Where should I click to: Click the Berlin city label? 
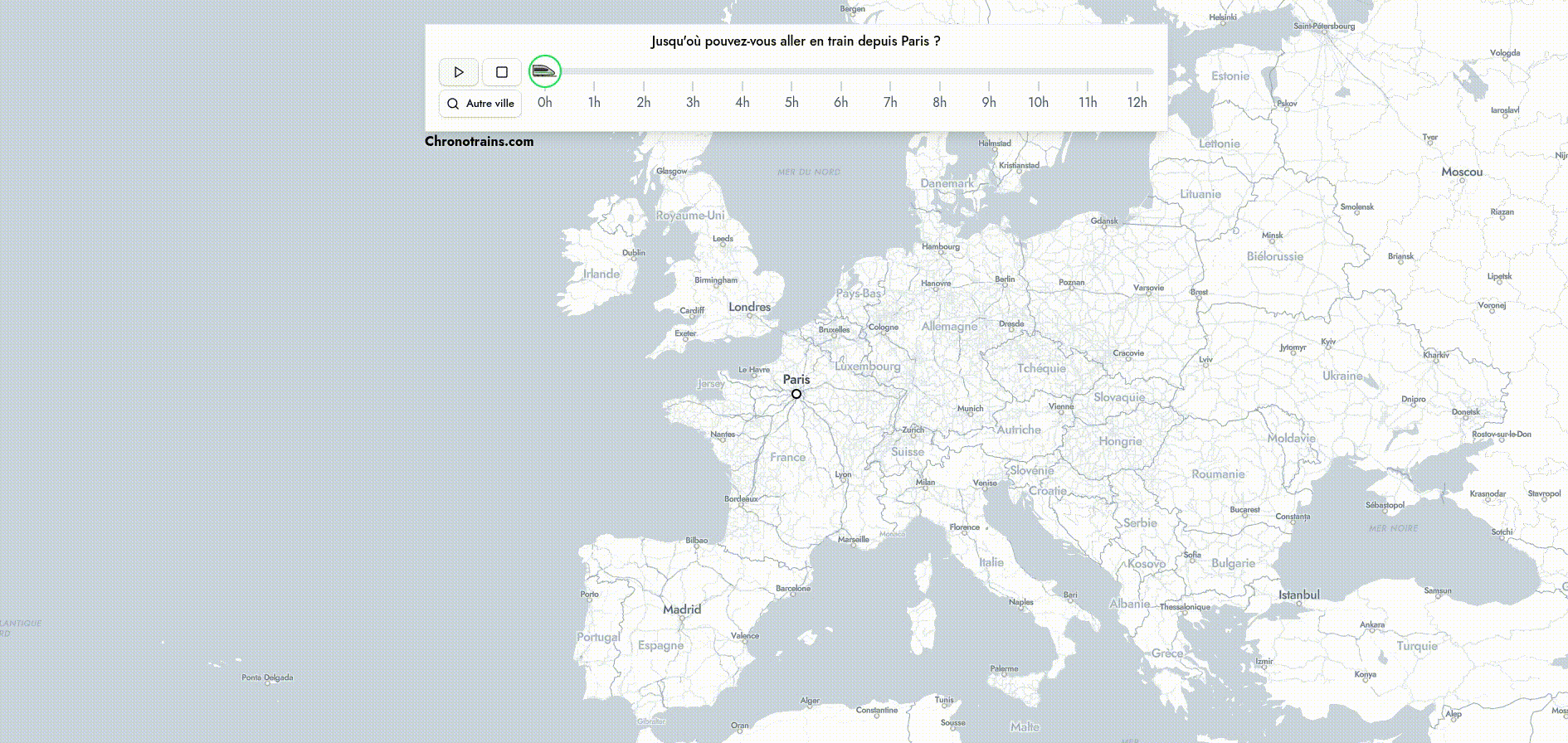point(1005,279)
